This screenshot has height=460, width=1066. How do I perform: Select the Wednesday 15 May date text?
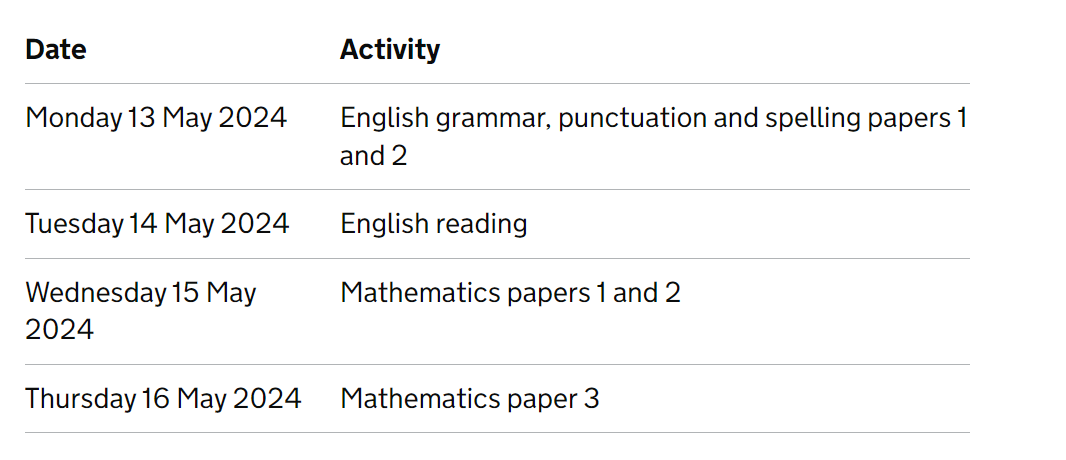pyautogui.click(x=141, y=293)
